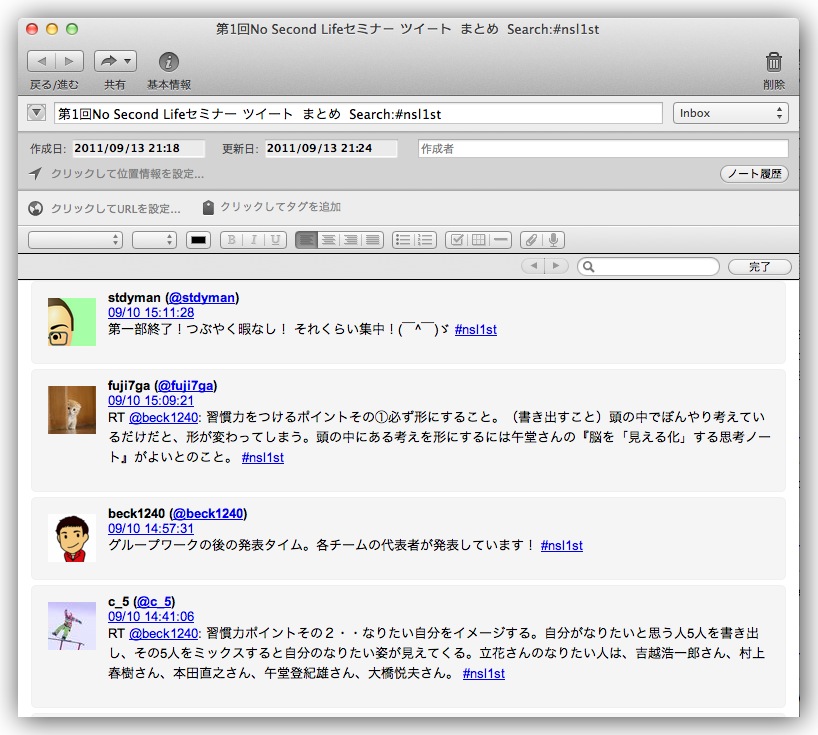The width and height of the screenshot is (818, 735).
Task: Apply bulleted list formatting
Action: pos(403,240)
